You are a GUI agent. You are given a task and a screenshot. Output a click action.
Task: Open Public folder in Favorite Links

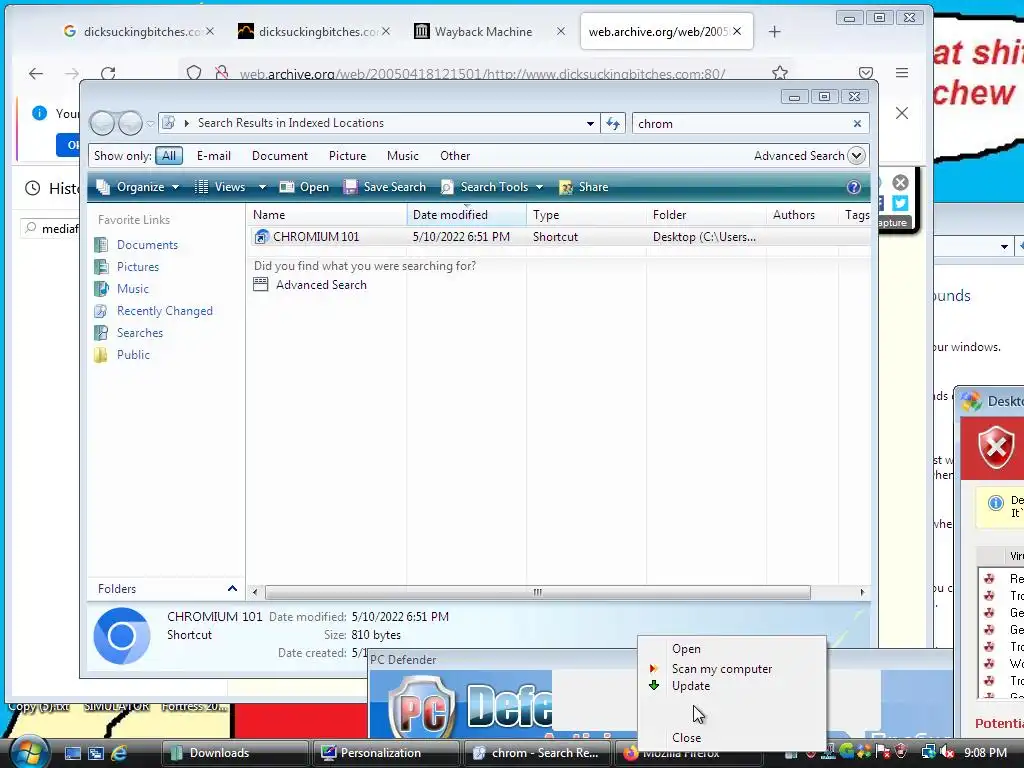133,355
